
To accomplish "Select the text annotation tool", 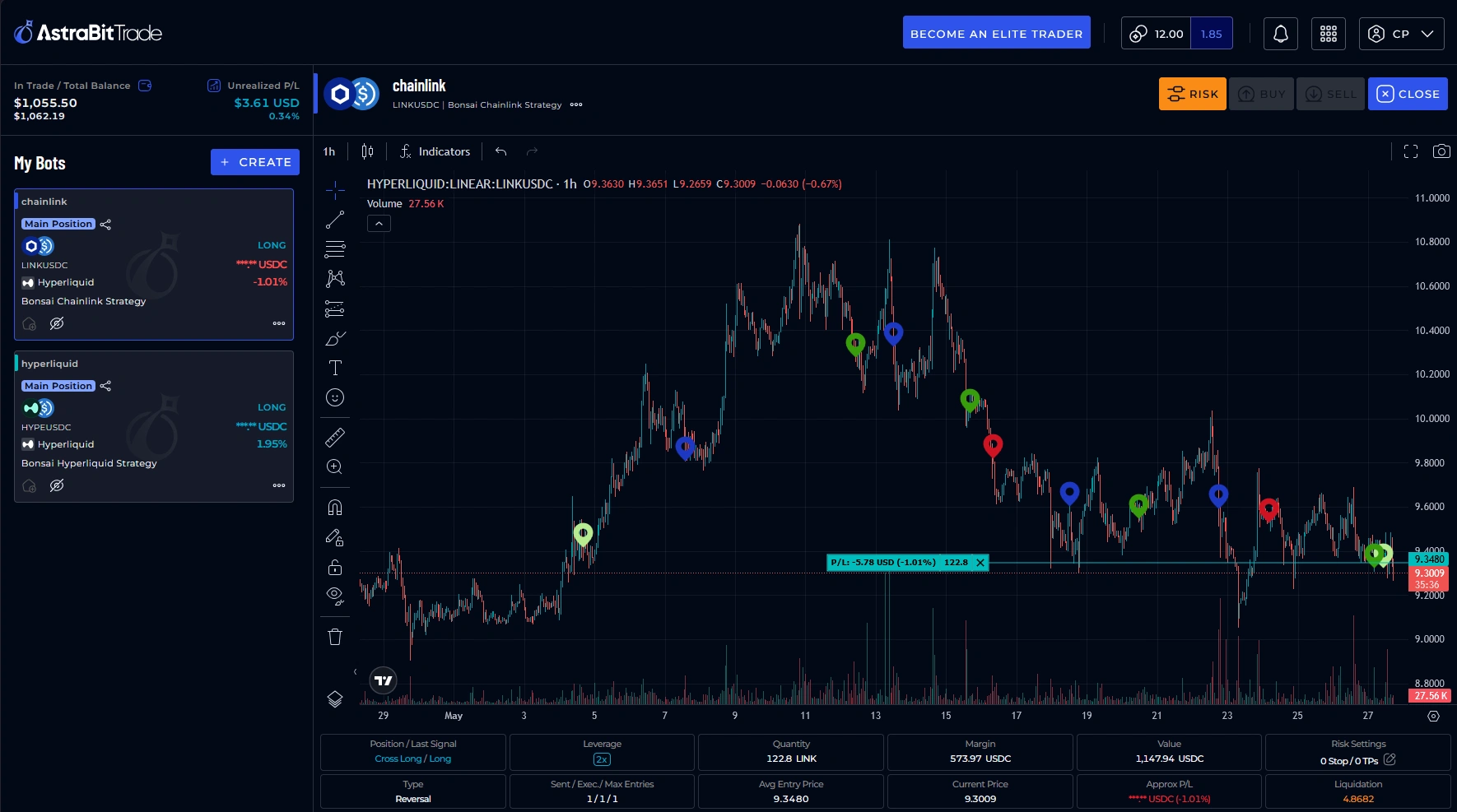I will tap(335, 368).
